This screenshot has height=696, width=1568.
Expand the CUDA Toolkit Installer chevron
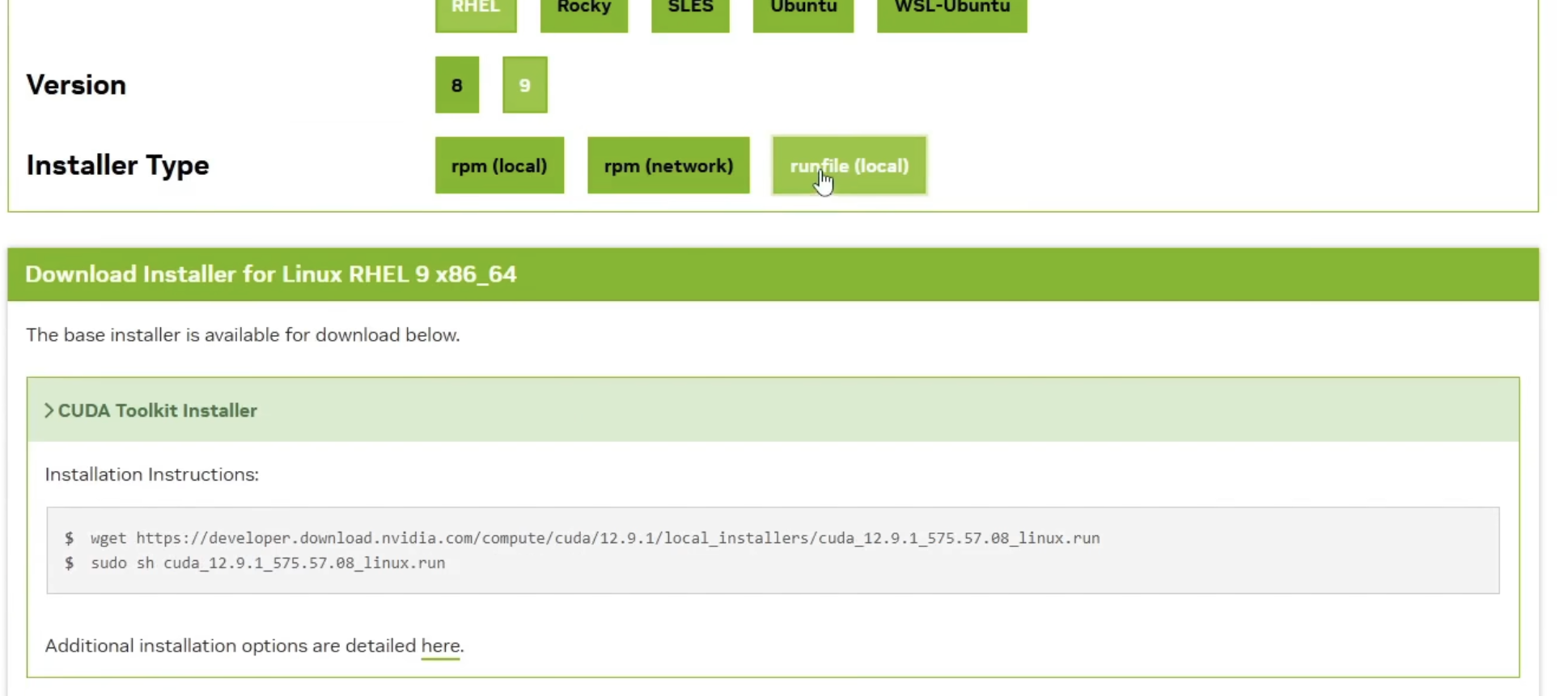pyautogui.click(x=49, y=411)
